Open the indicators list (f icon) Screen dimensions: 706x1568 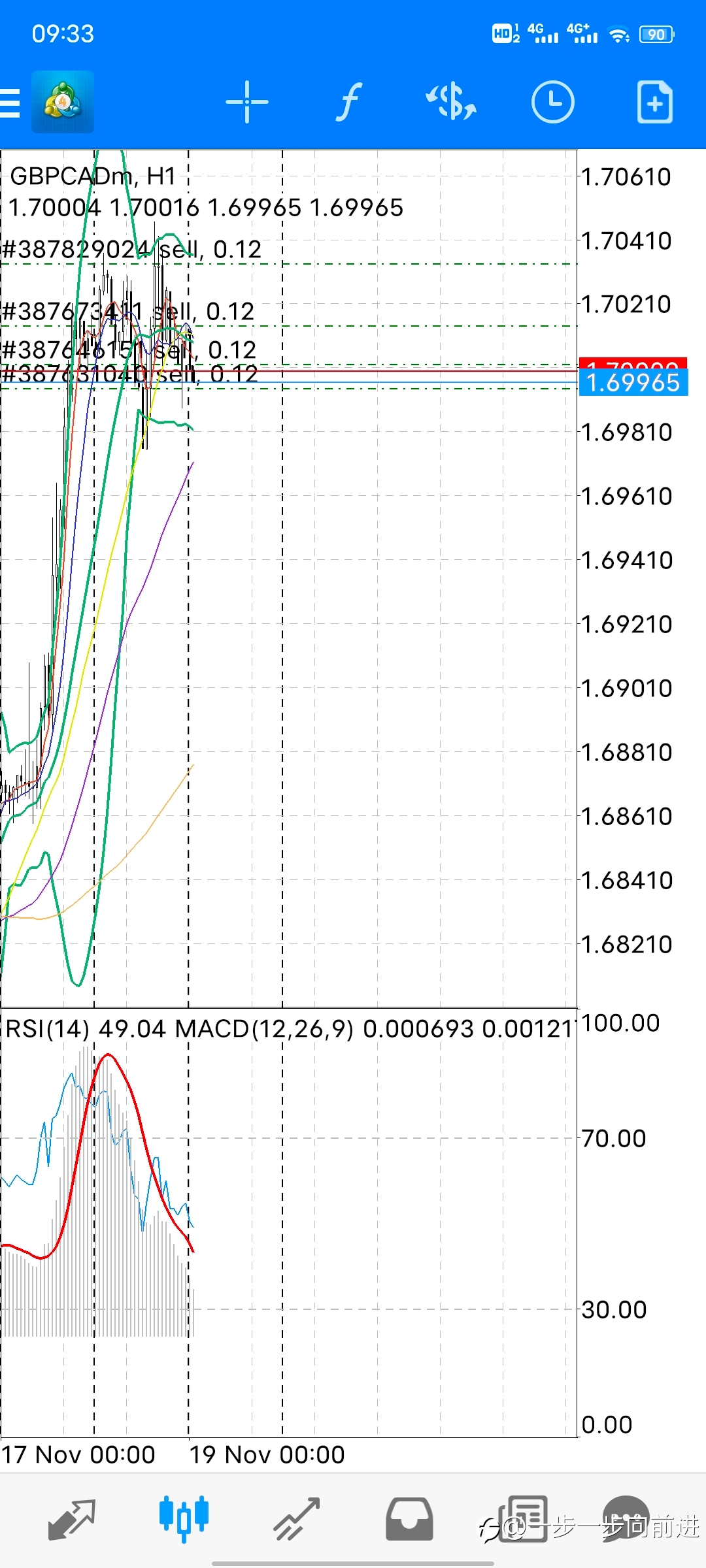(350, 102)
